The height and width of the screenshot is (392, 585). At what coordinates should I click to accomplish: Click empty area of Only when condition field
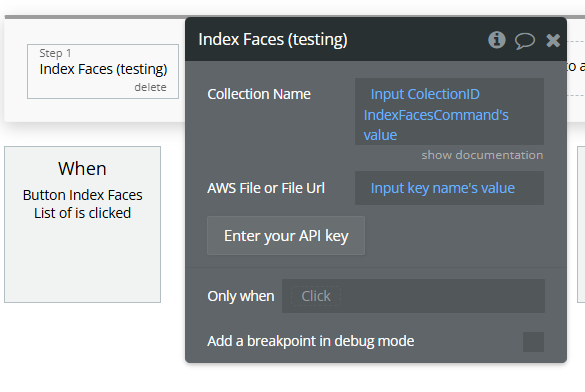click(x=442, y=296)
